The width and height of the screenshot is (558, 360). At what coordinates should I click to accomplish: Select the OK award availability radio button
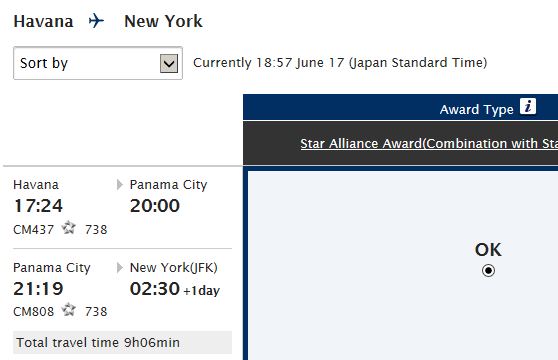(x=488, y=271)
